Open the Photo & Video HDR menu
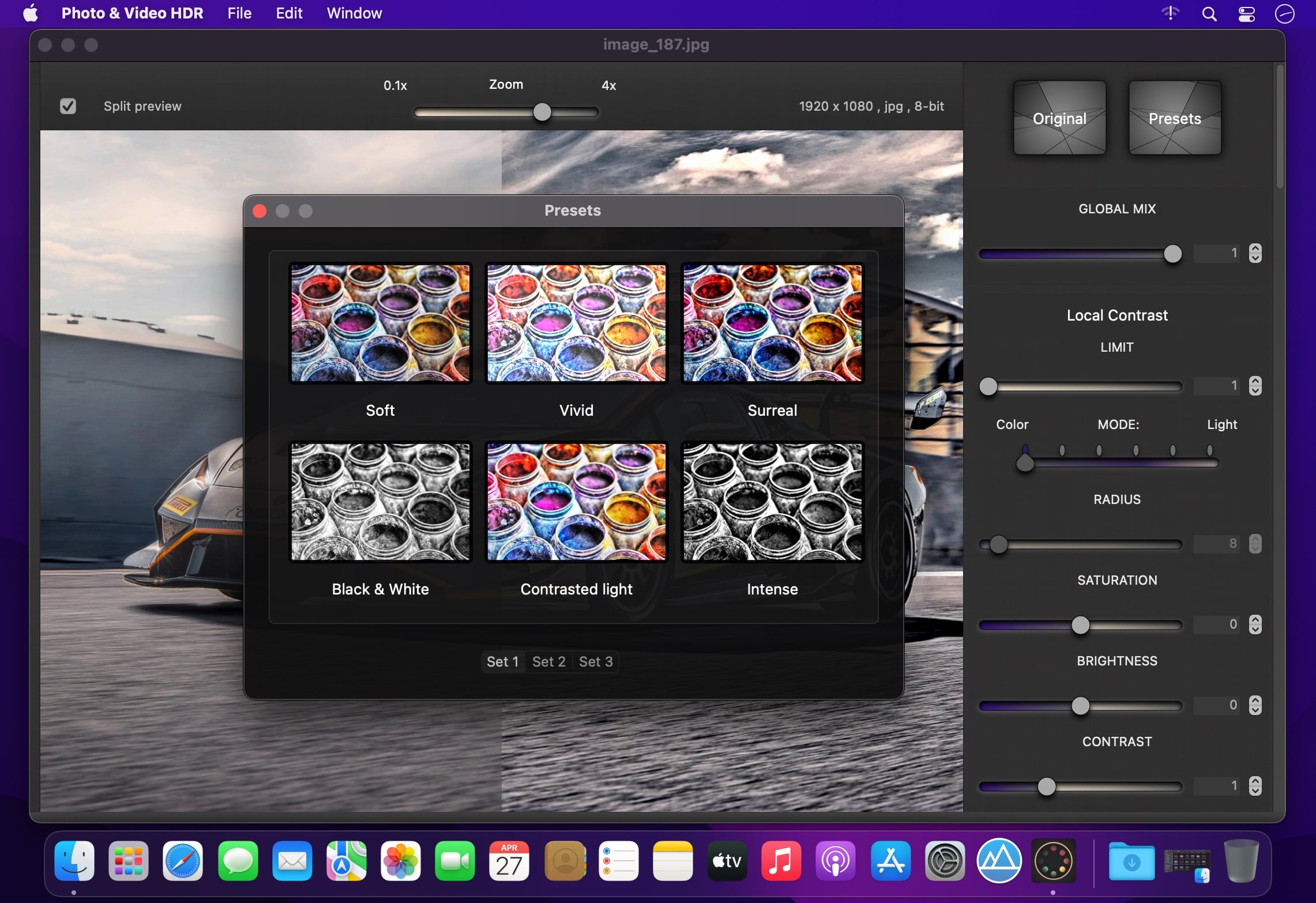Viewport: 1316px width, 903px height. coord(132,13)
